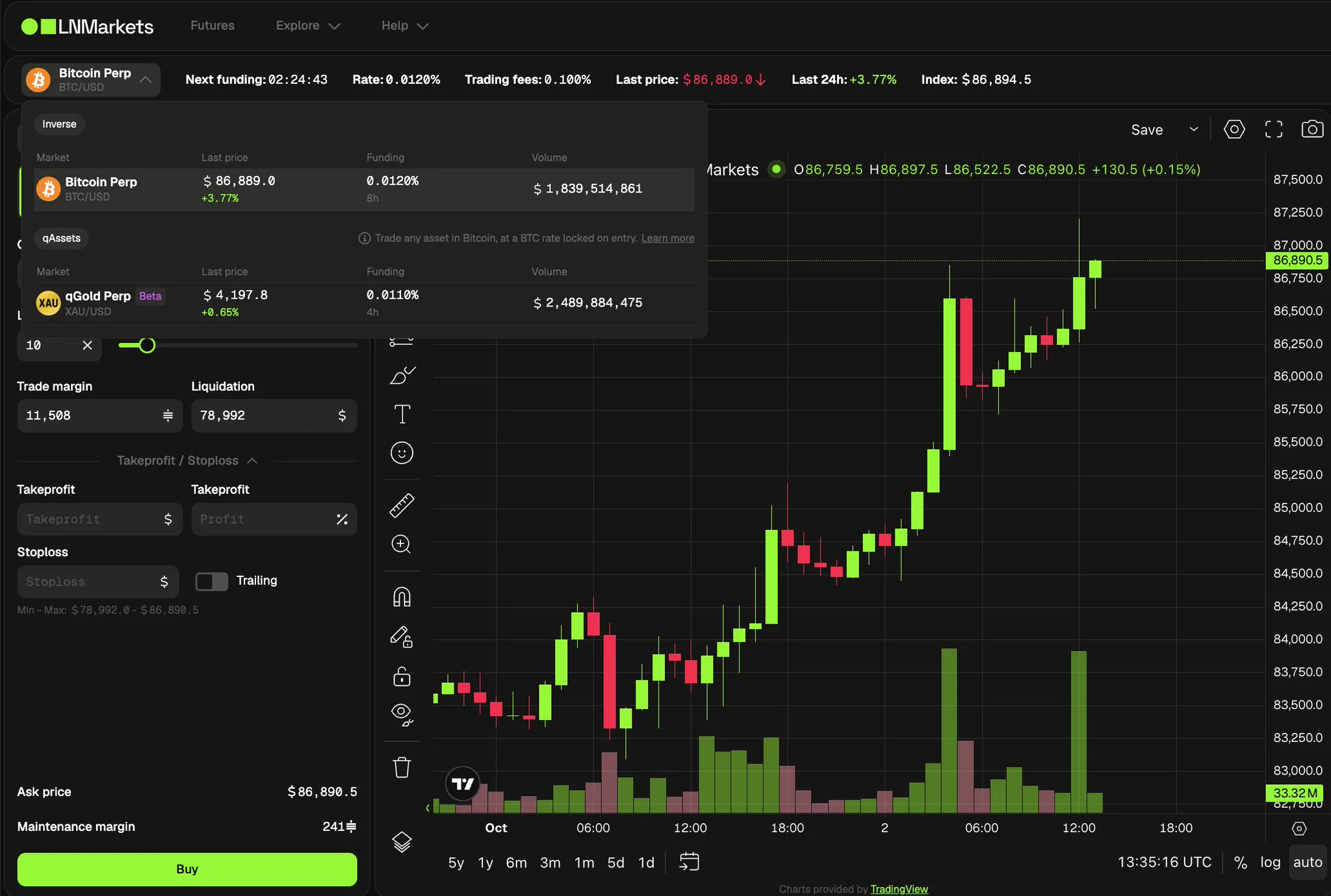This screenshot has height=896, width=1331.
Task: Open the Help dropdown menu
Action: pyautogui.click(x=405, y=26)
